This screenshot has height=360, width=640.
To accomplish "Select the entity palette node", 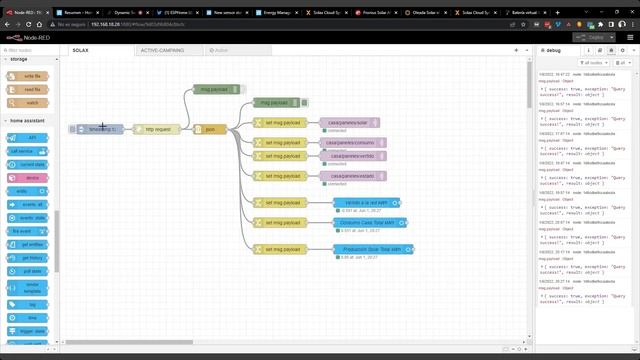I will point(28,191).
